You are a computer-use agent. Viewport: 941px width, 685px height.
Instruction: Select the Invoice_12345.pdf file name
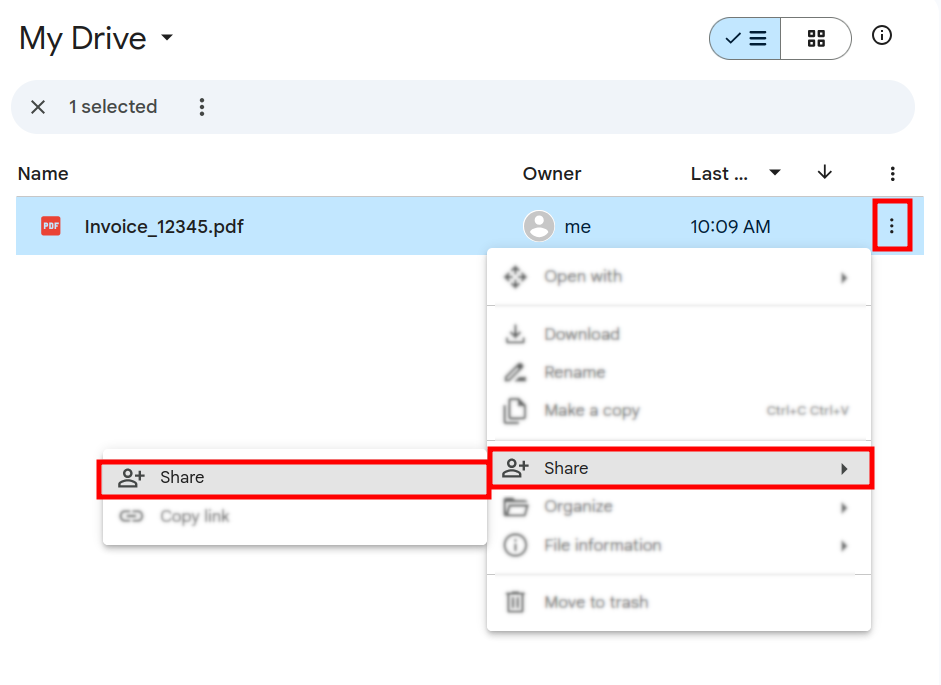164,227
